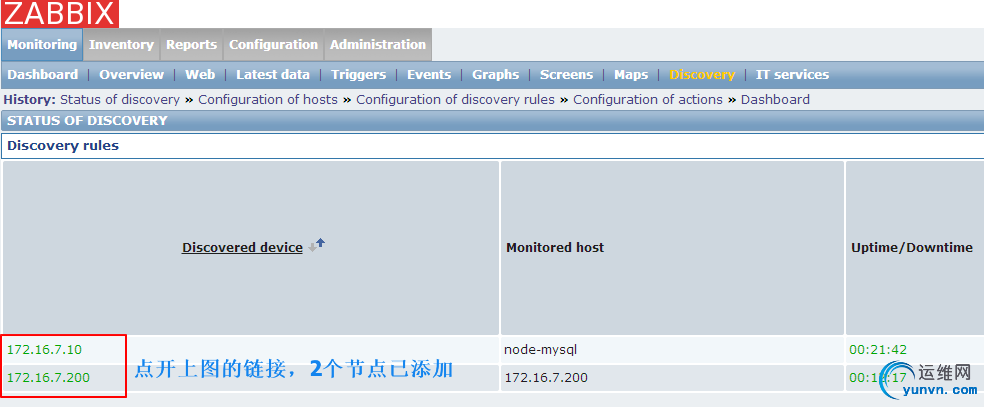Click the Uptime/Downtime column header

[912, 248]
